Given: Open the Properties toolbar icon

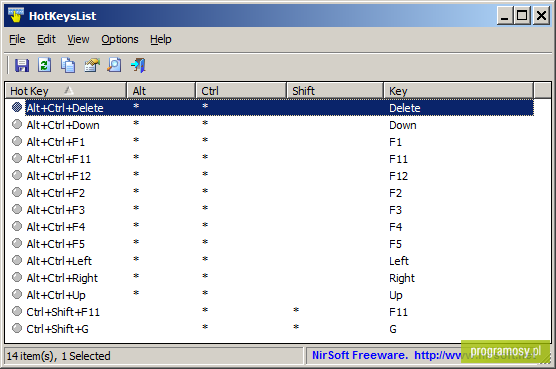Looking at the screenshot, I should pyautogui.click(x=91, y=65).
